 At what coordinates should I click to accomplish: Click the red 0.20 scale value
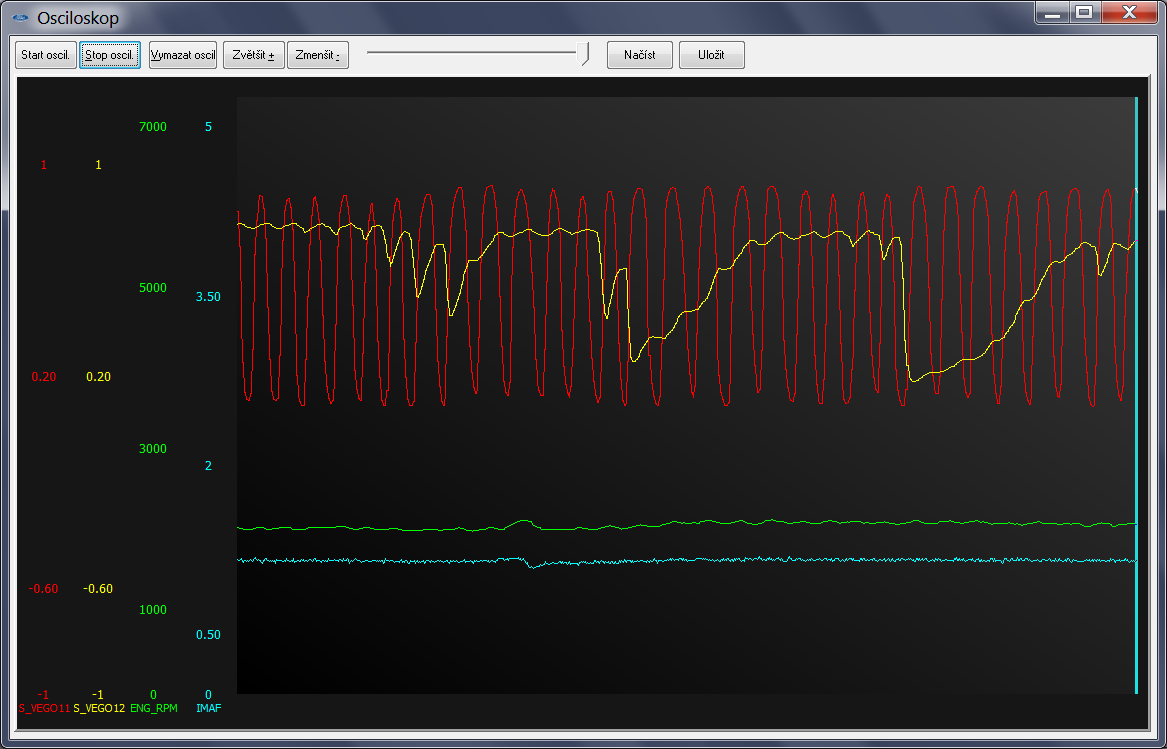click(44, 377)
